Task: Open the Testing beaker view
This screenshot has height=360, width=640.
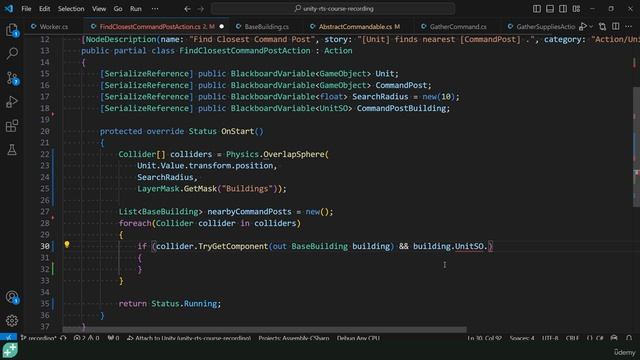Action: coord(12,150)
